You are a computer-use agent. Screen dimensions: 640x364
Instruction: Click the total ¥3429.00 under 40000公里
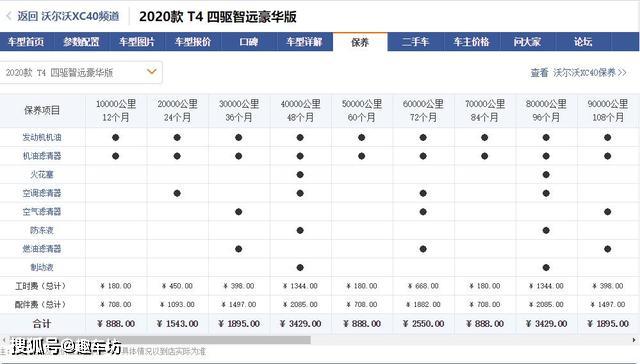click(x=300, y=324)
